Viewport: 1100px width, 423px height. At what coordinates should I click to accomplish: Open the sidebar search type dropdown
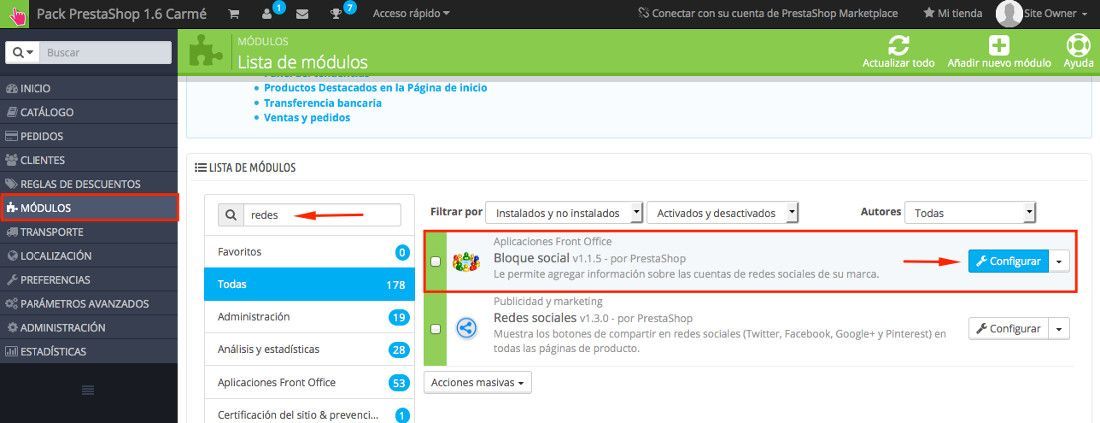tap(23, 53)
